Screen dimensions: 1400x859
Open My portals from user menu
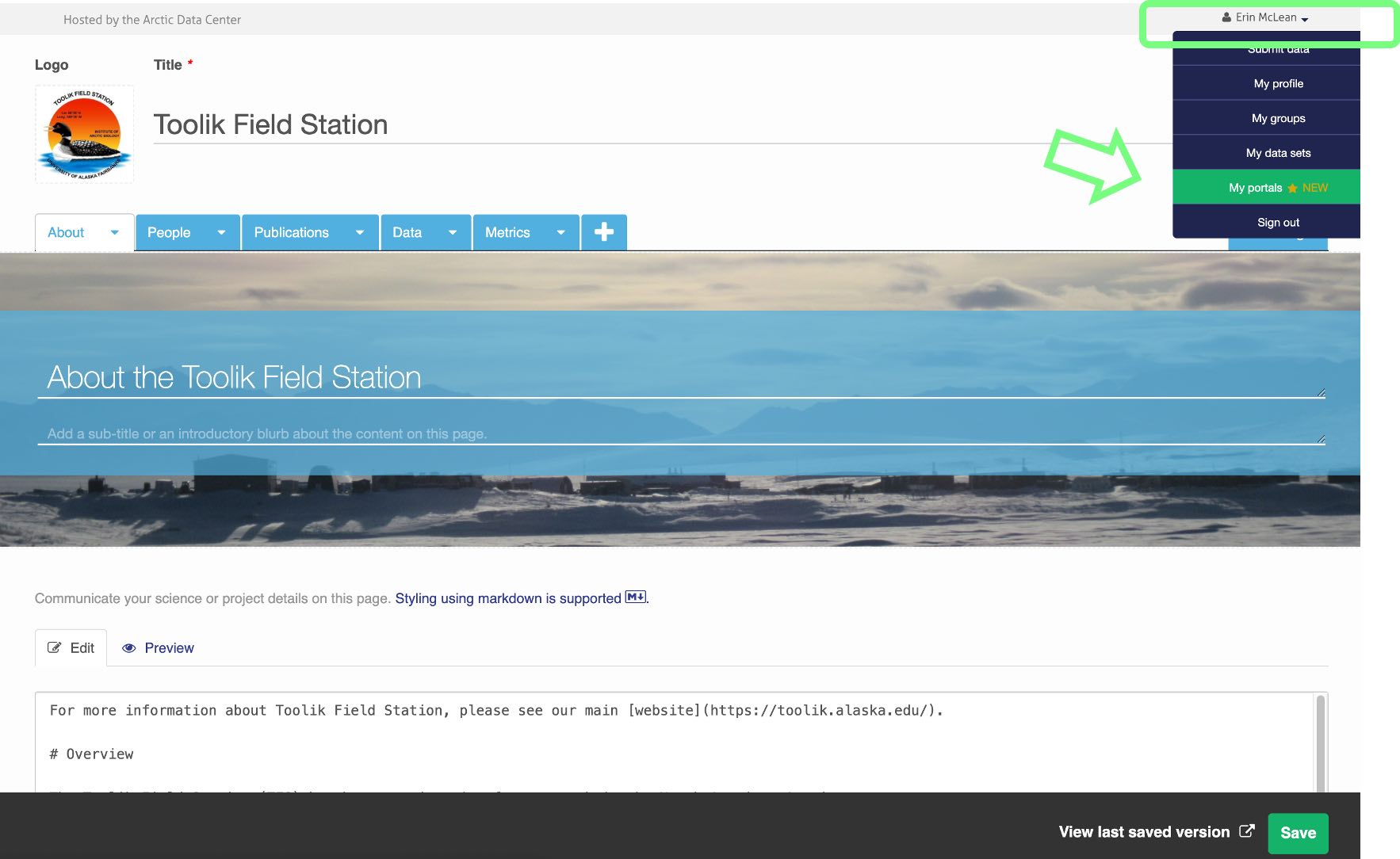pos(1266,188)
